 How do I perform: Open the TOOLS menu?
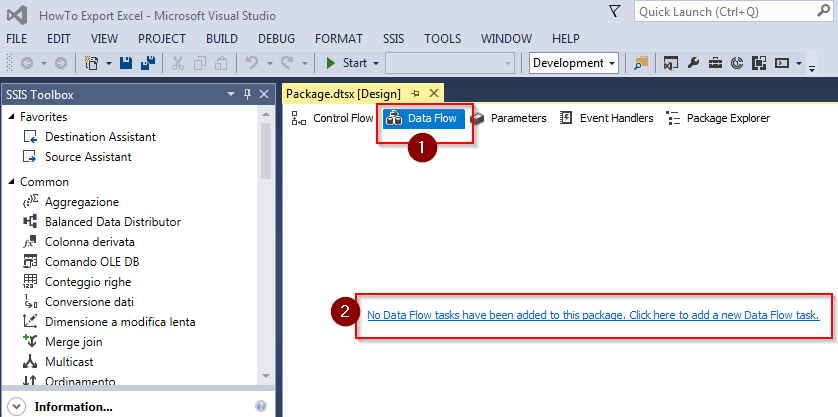443,39
